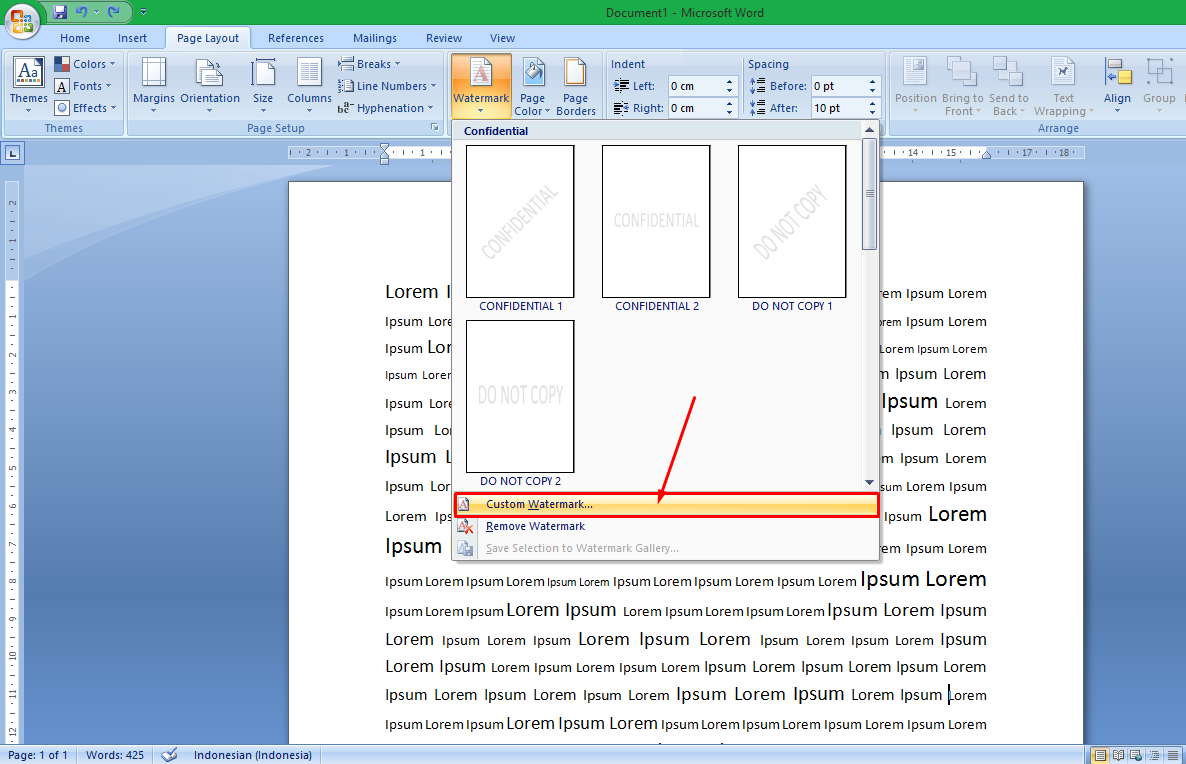The width and height of the screenshot is (1186, 764).
Task: Switch to Full Screen Reading view
Action: pos(1118,755)
